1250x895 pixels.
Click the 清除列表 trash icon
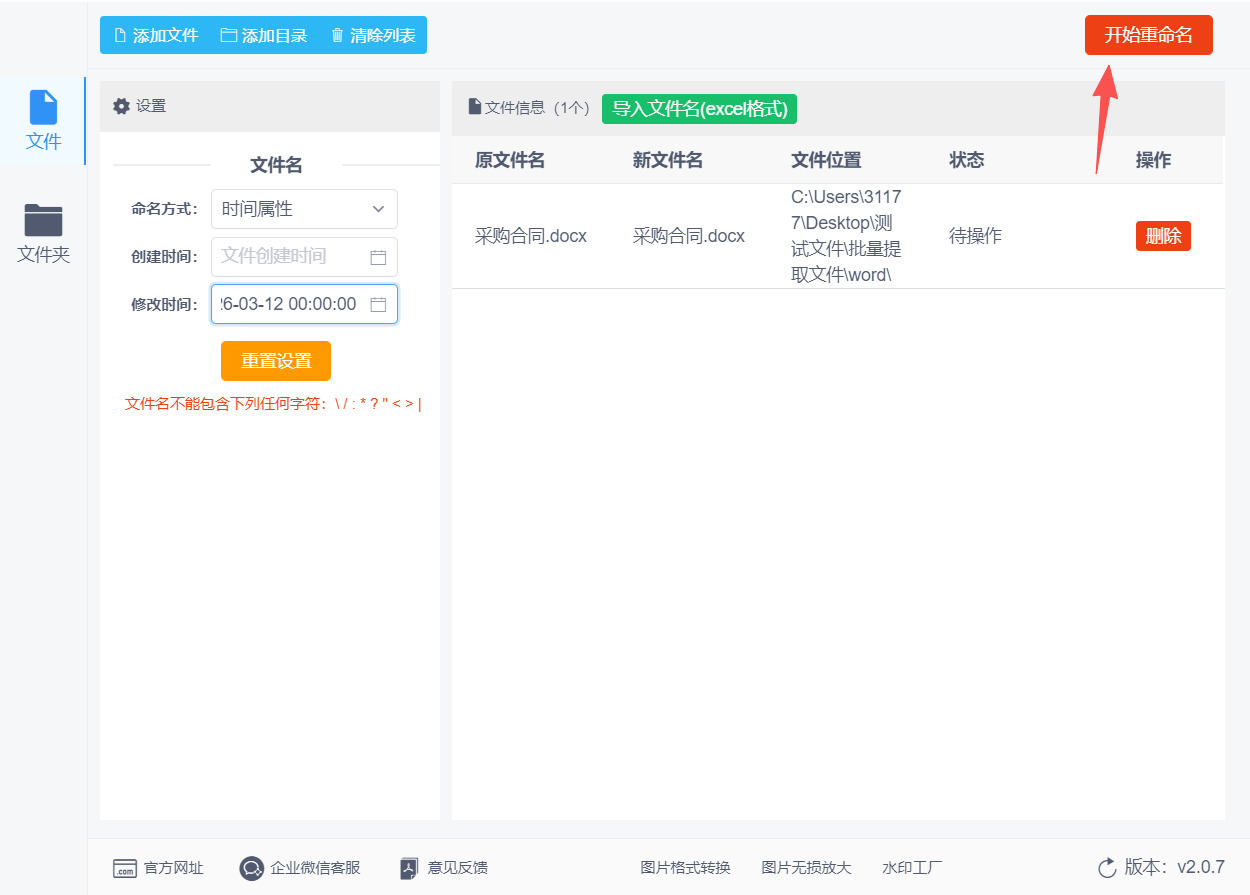point(336,34)
